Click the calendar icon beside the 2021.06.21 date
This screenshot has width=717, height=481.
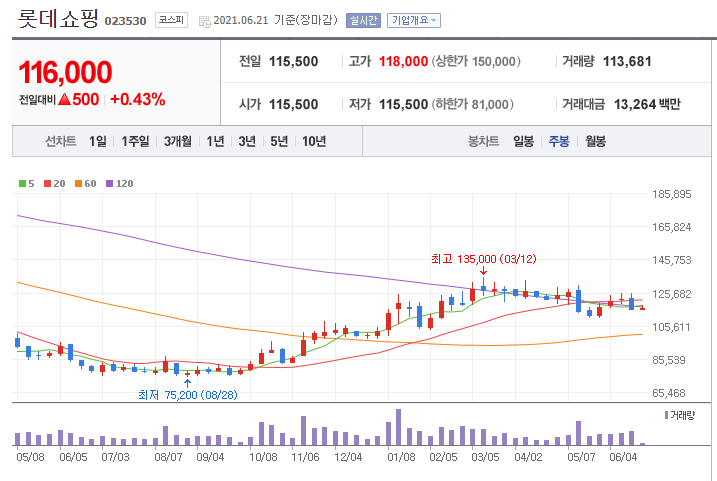[x=204, y=21]
